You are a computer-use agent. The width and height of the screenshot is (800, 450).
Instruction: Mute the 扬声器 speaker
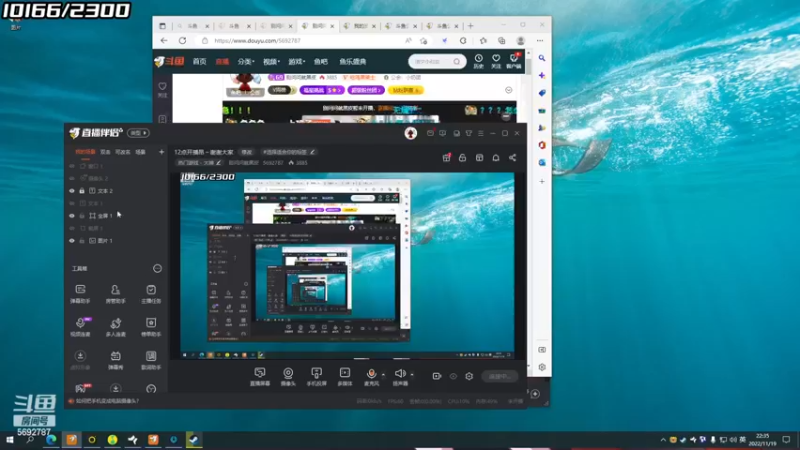[x=401, y=377]
